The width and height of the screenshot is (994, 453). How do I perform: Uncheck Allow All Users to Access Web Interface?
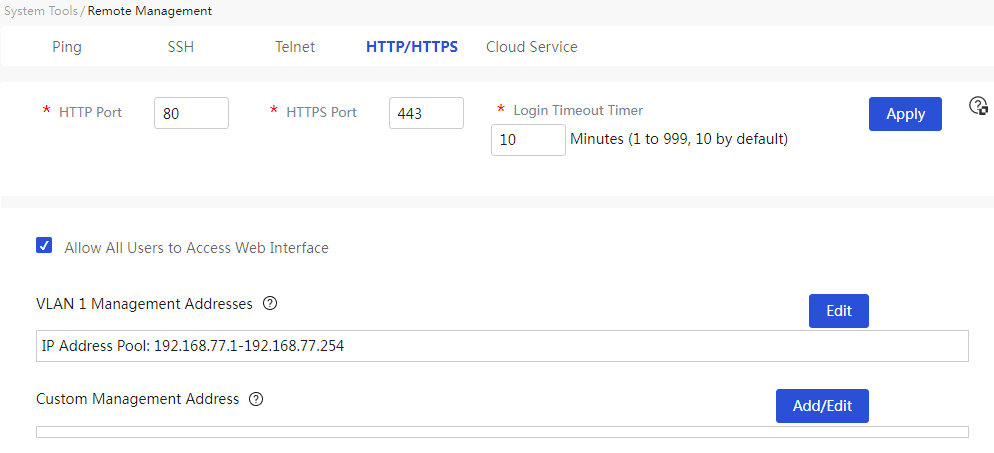[x=44, y=246]
